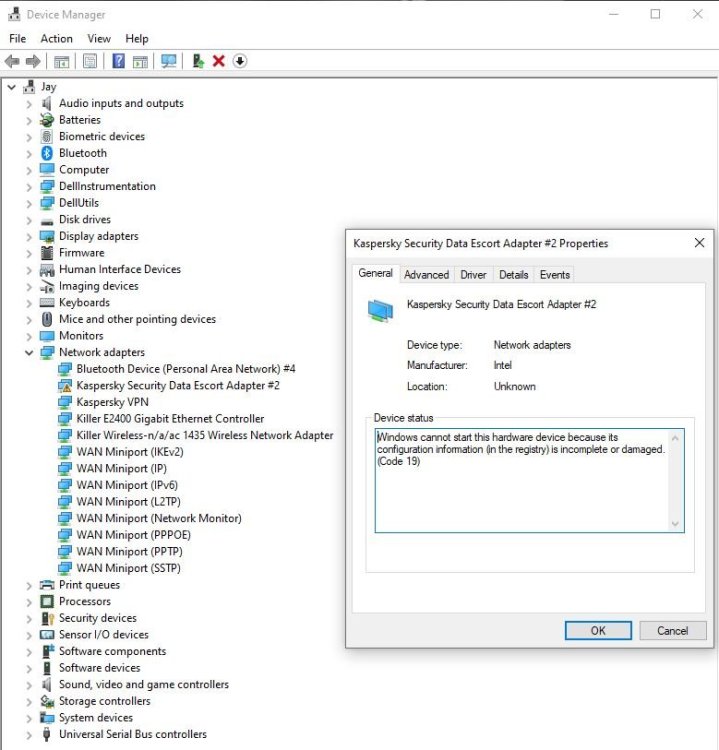Viewport: 719px width, 750px height.
Task: Expand the Software devices category
Action: pos(29,668)
